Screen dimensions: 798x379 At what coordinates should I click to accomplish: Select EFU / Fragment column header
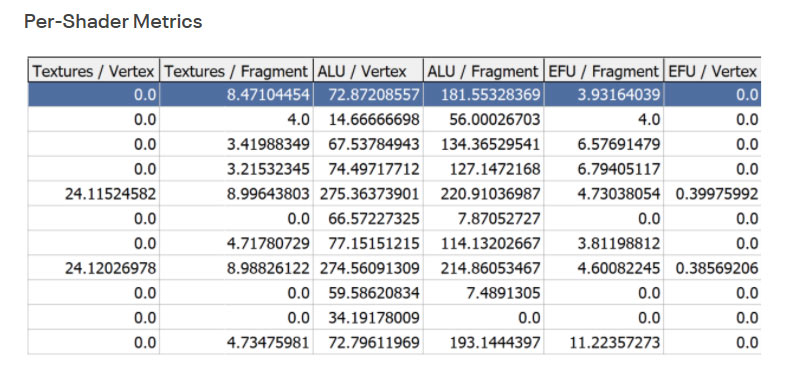(x=604, y=71)
